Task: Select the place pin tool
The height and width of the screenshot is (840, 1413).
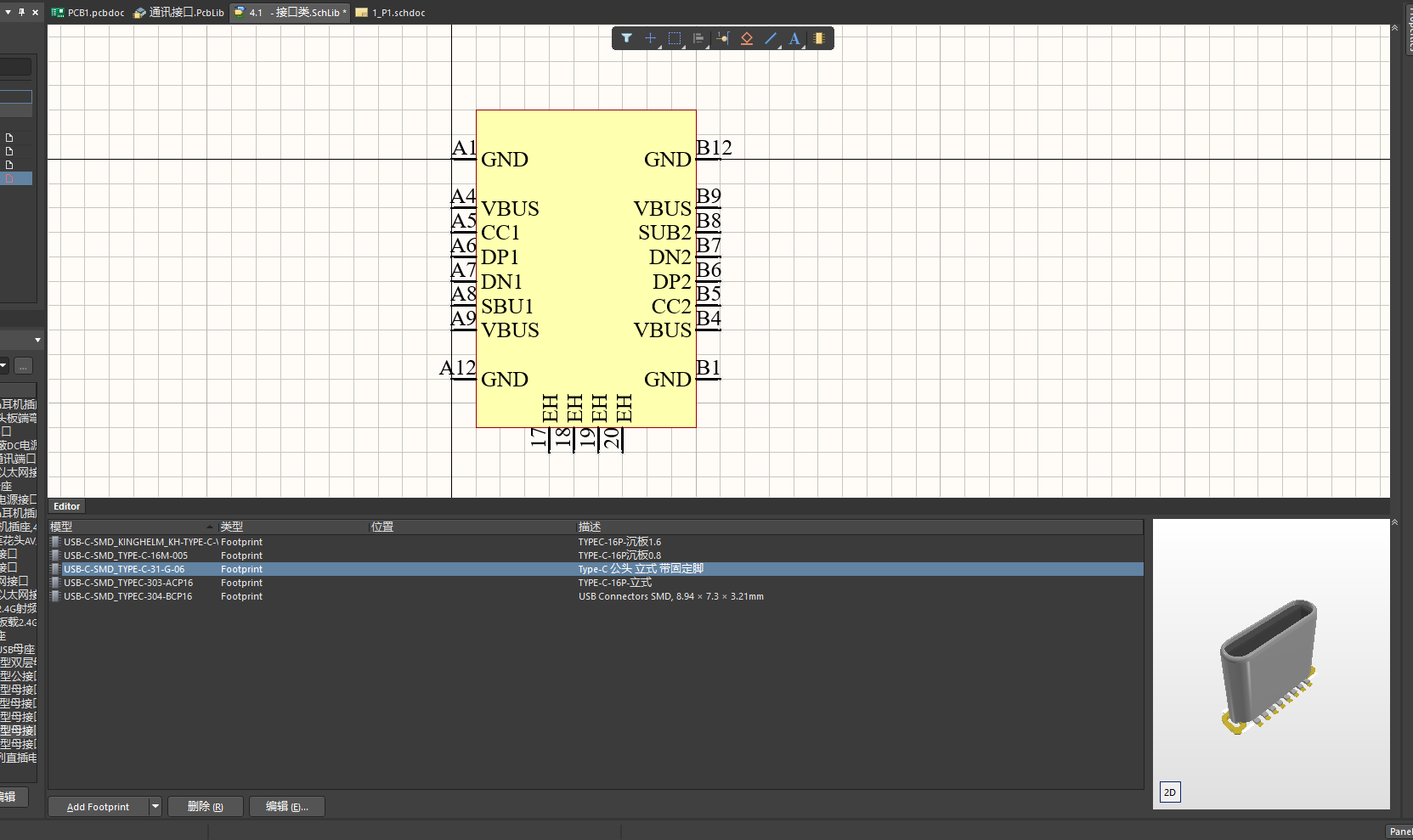Action: click(x=723, y=38)
